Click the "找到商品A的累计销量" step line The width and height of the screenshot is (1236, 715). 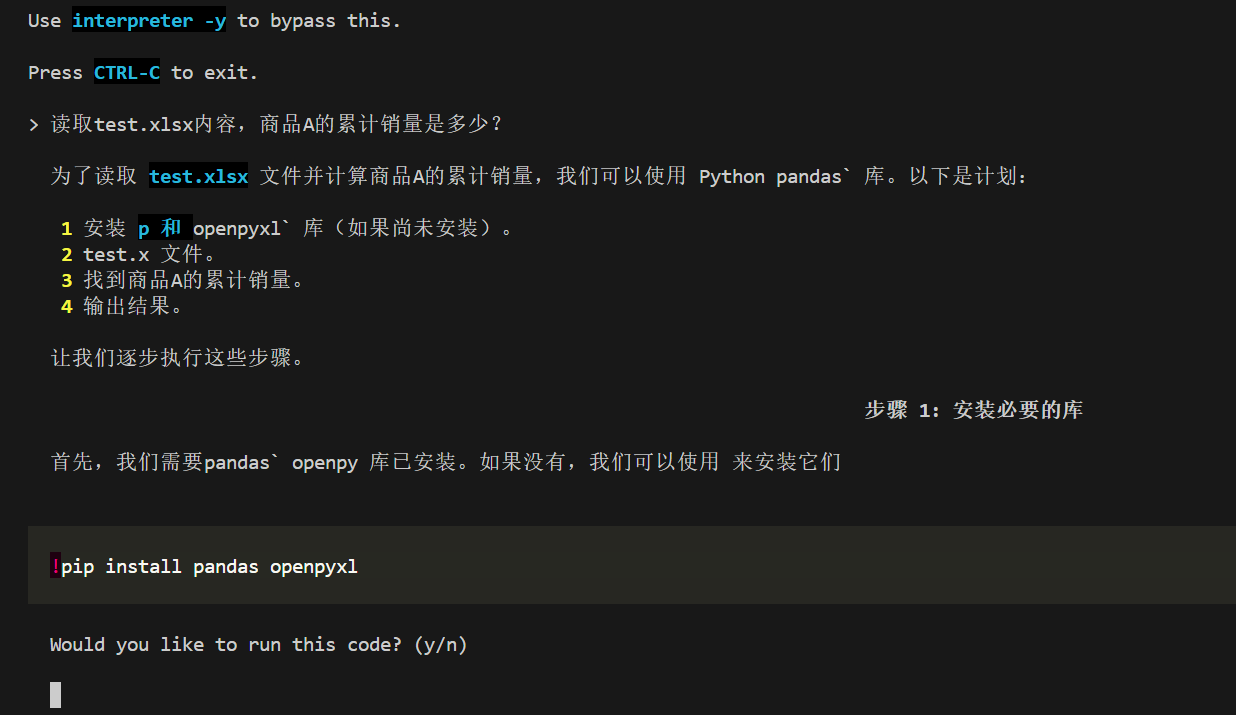[x=194, y=281]
